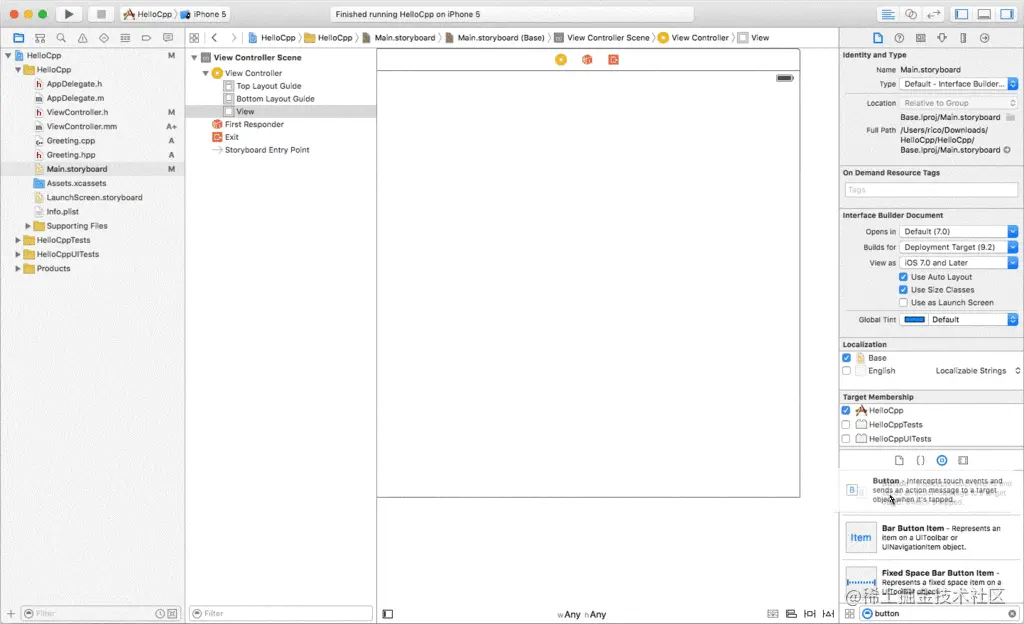
Task: Select the View Controller dock icon on canvas
Action: [x=561, y=59]
